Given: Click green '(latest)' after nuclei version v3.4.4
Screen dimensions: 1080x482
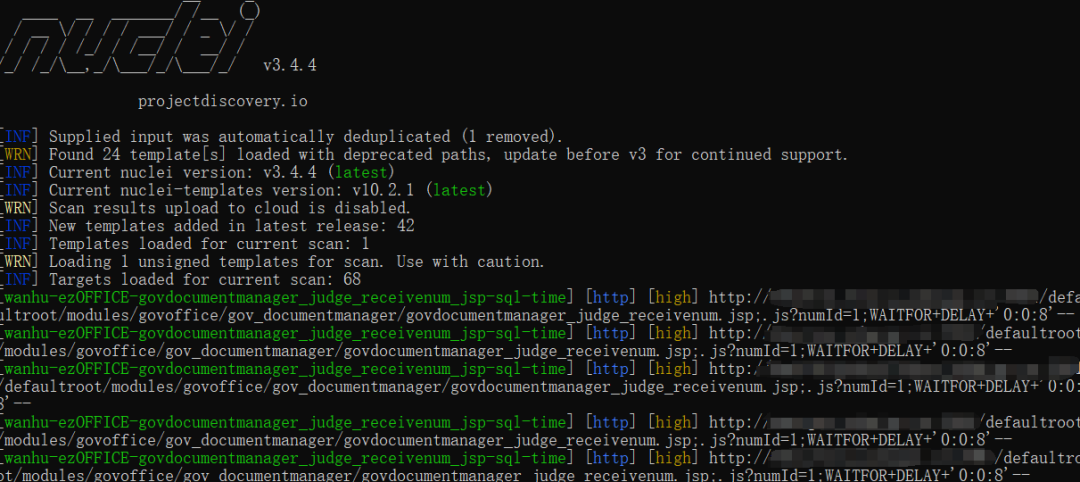Looking at the screenshot, I should pos(362,172).
